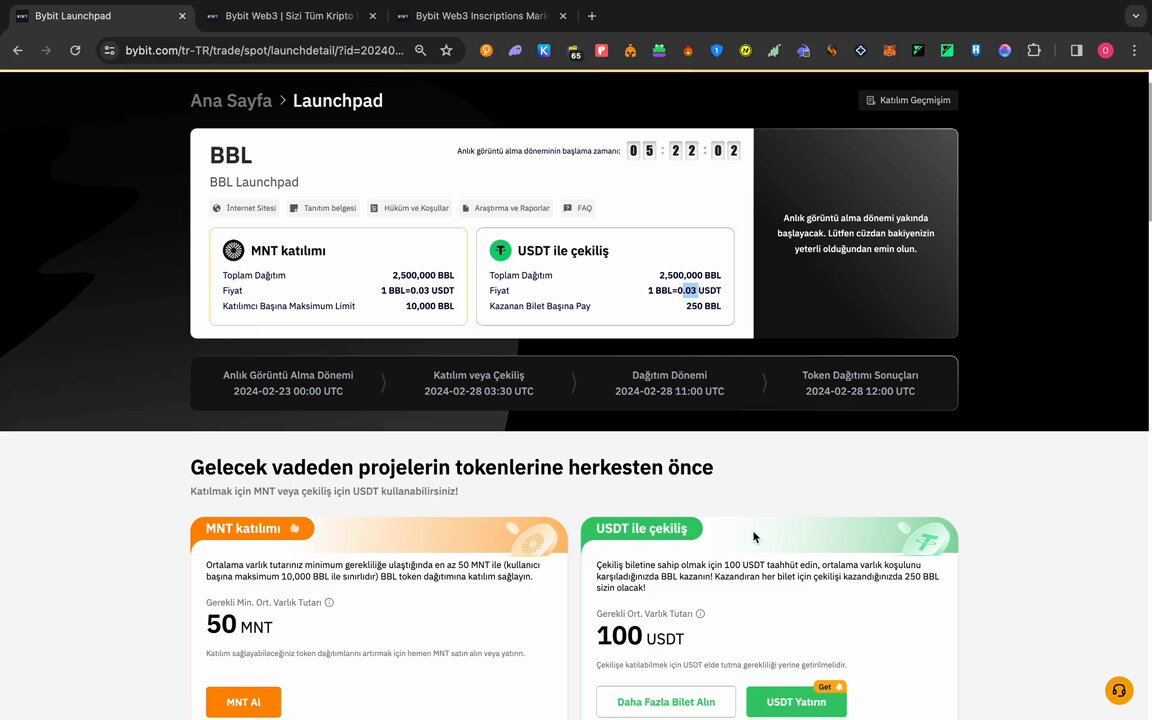1152x720 pixels.
Task: Open the purple ghost Phantom extension
Action: [x=515, y=51]
